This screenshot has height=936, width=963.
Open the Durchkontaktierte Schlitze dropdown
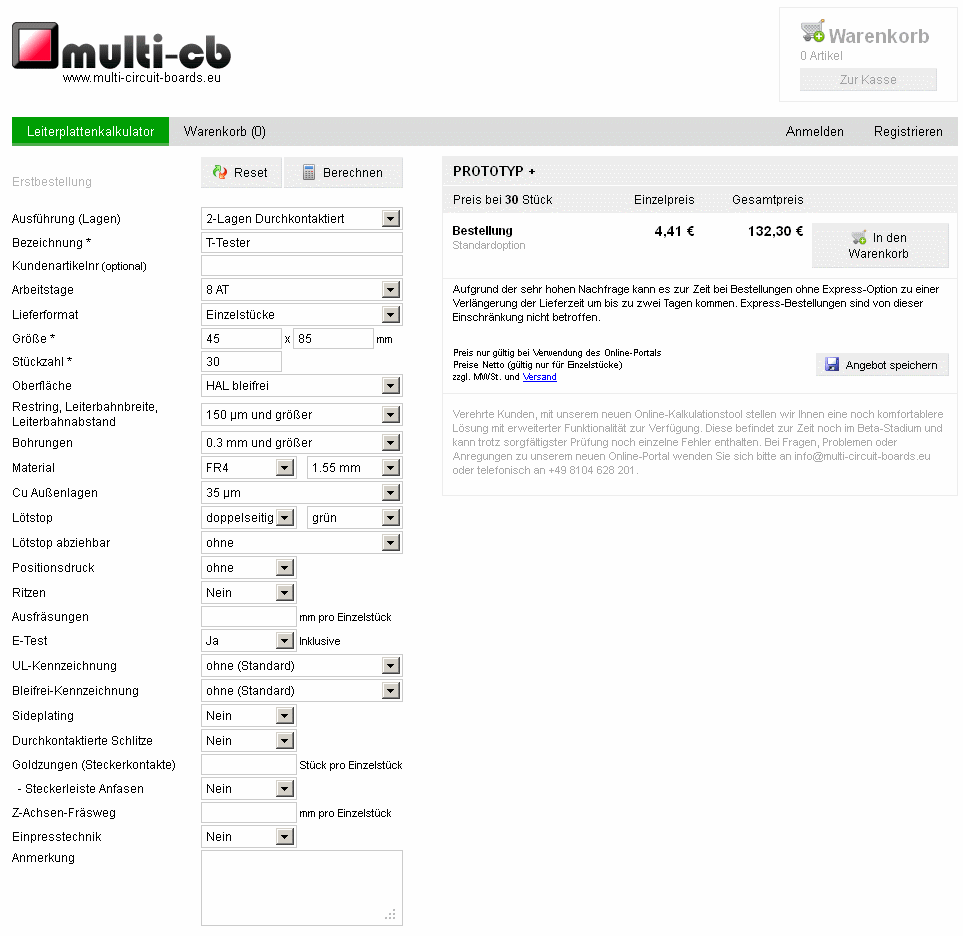click(x=249, y=741)
